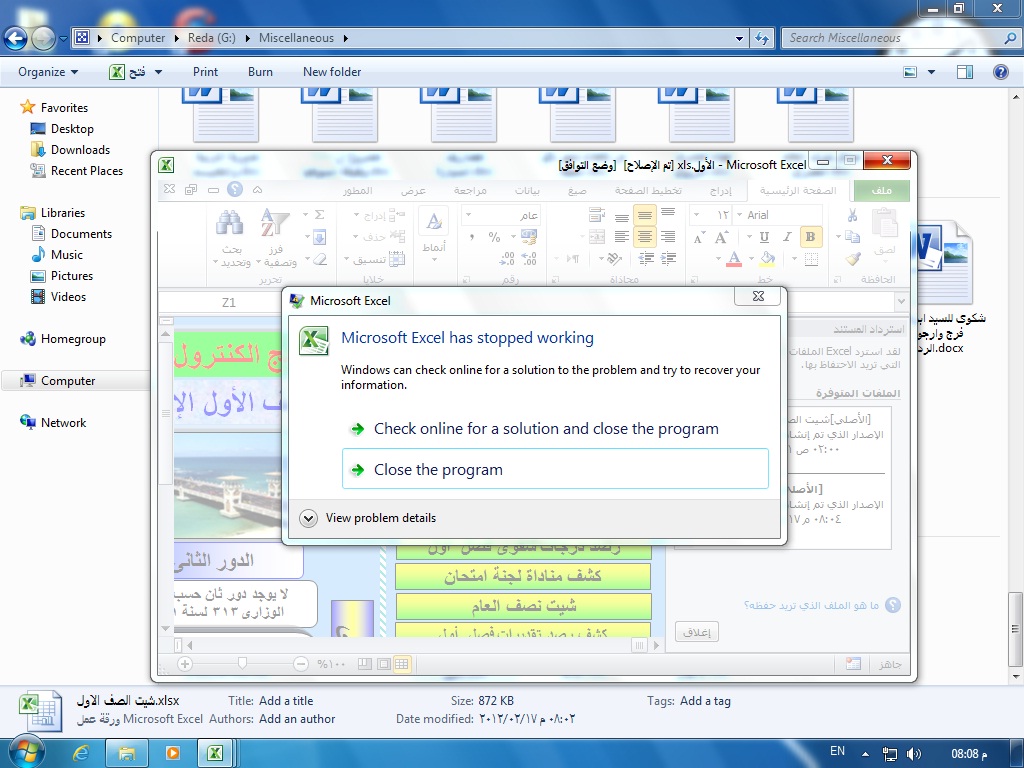
Task: Open the number format dropdown showing عام
Action: (468, 215)
